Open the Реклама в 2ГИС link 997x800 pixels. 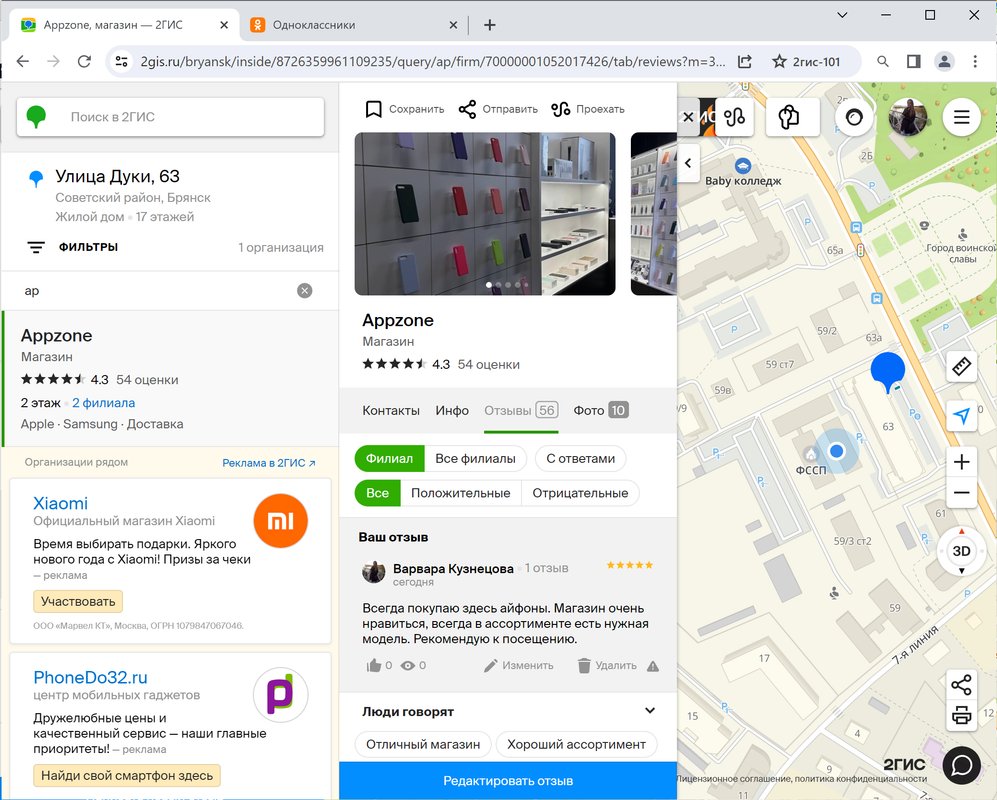pos(268,463)
